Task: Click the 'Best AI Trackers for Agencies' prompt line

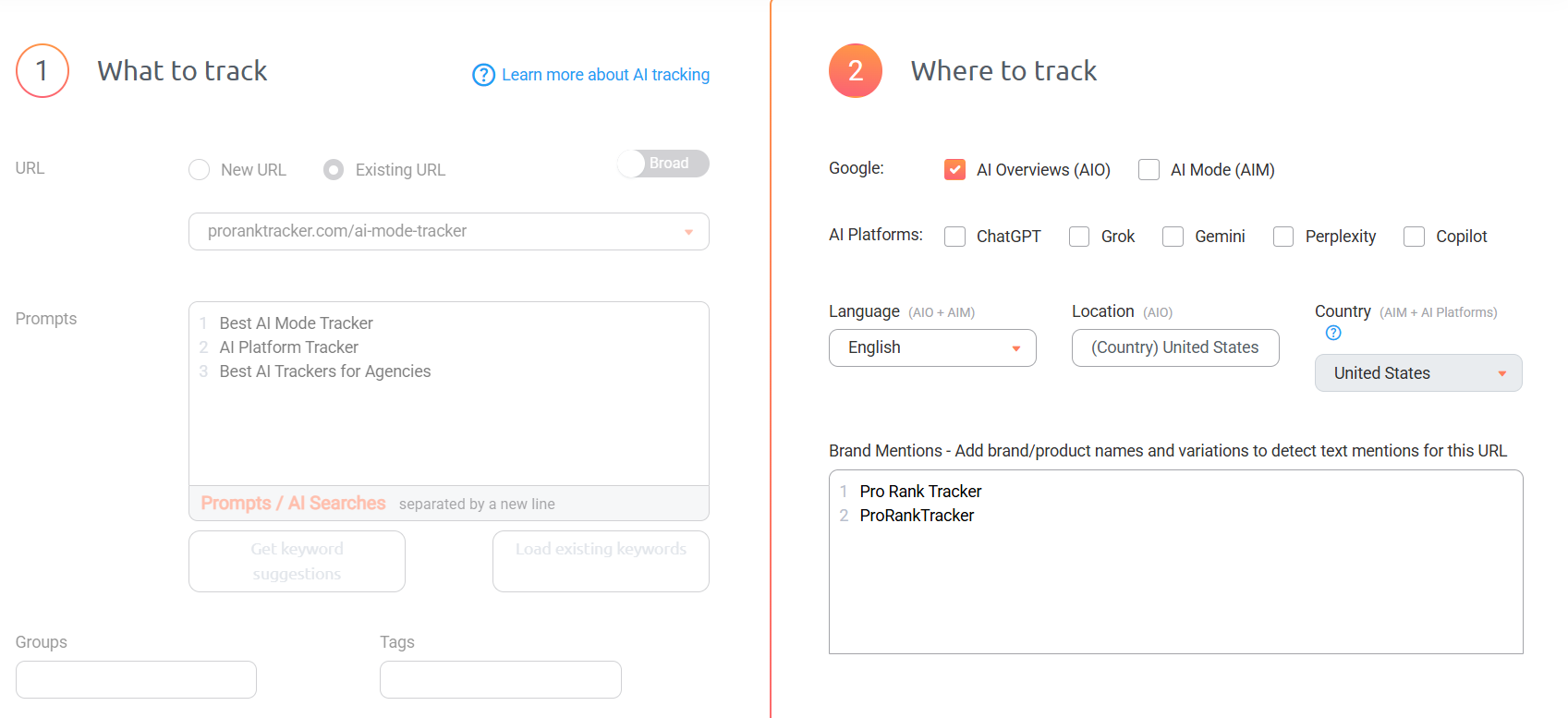Action: (325, 371)
